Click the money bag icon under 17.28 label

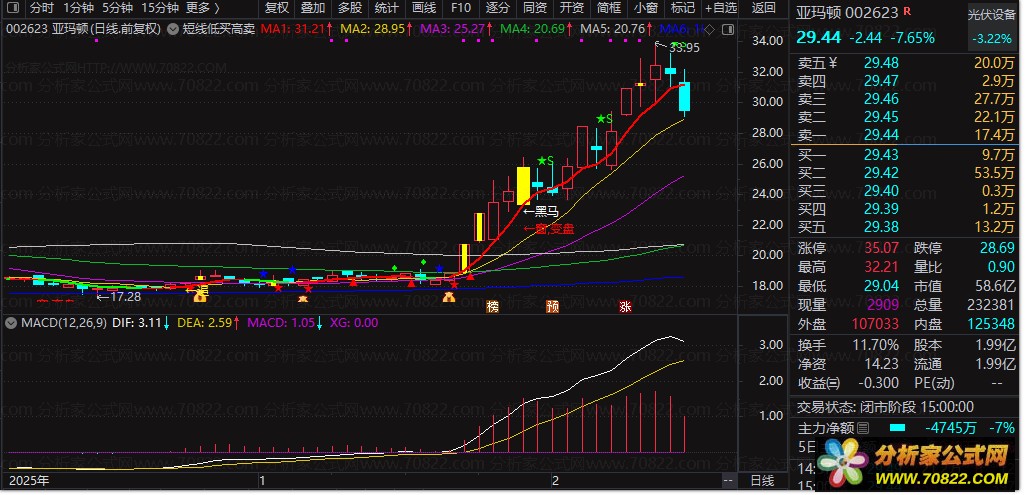click(201, 297)
